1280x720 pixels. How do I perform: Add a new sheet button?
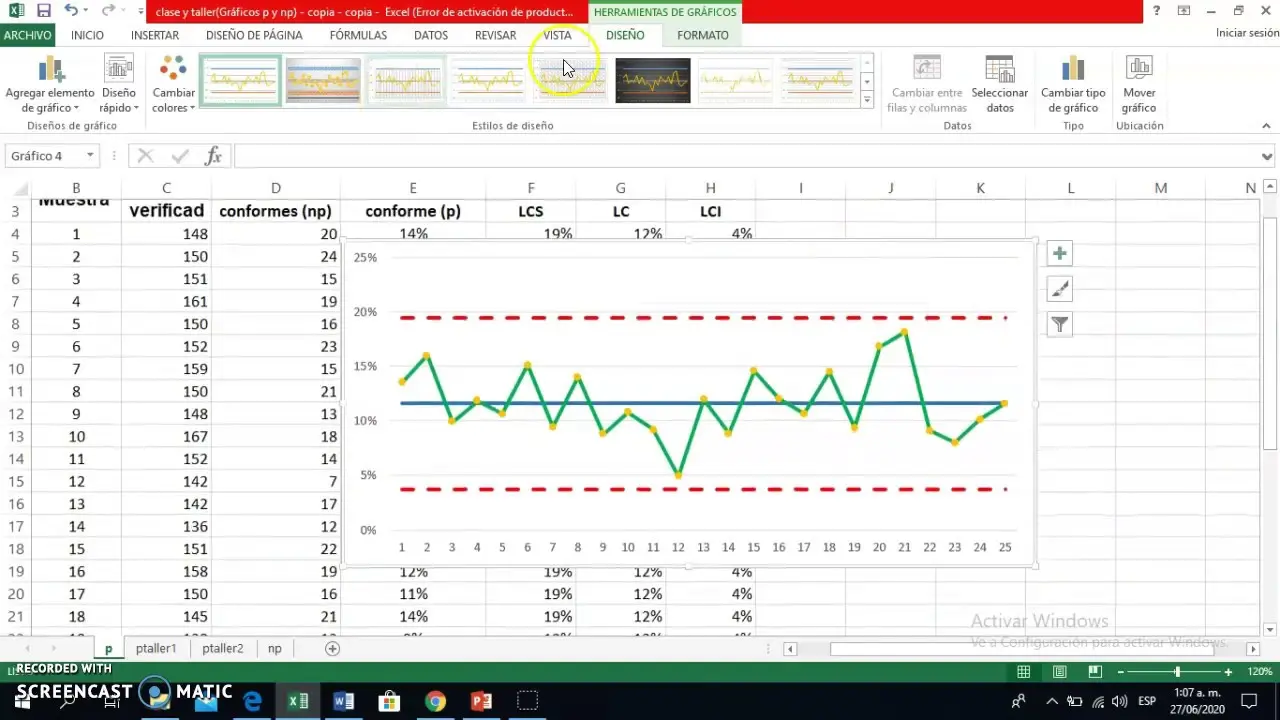(332, 648)
